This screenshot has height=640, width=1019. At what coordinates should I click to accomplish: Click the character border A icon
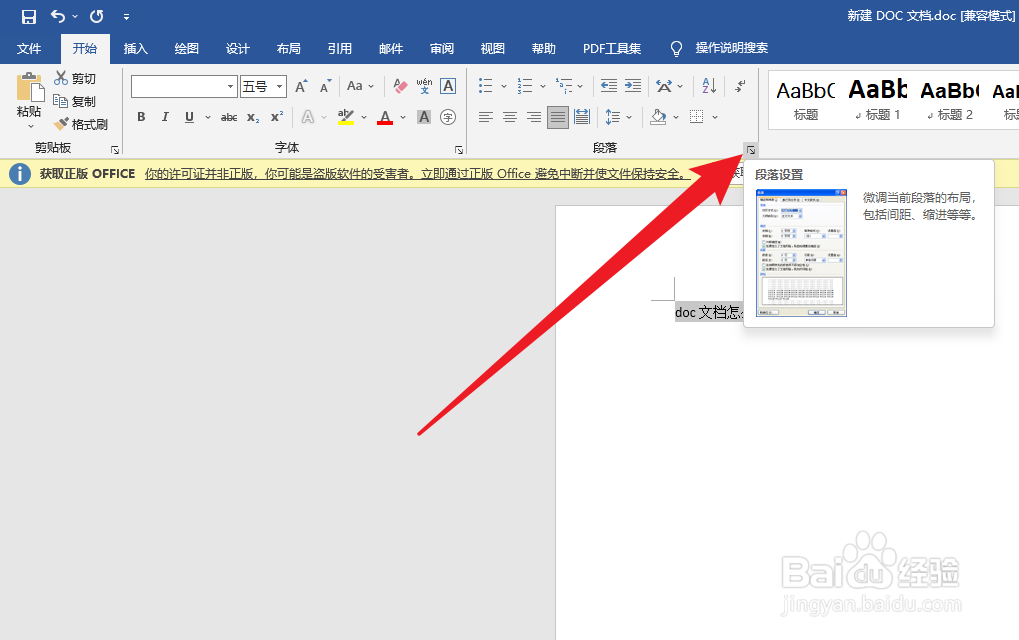[448, 86]
